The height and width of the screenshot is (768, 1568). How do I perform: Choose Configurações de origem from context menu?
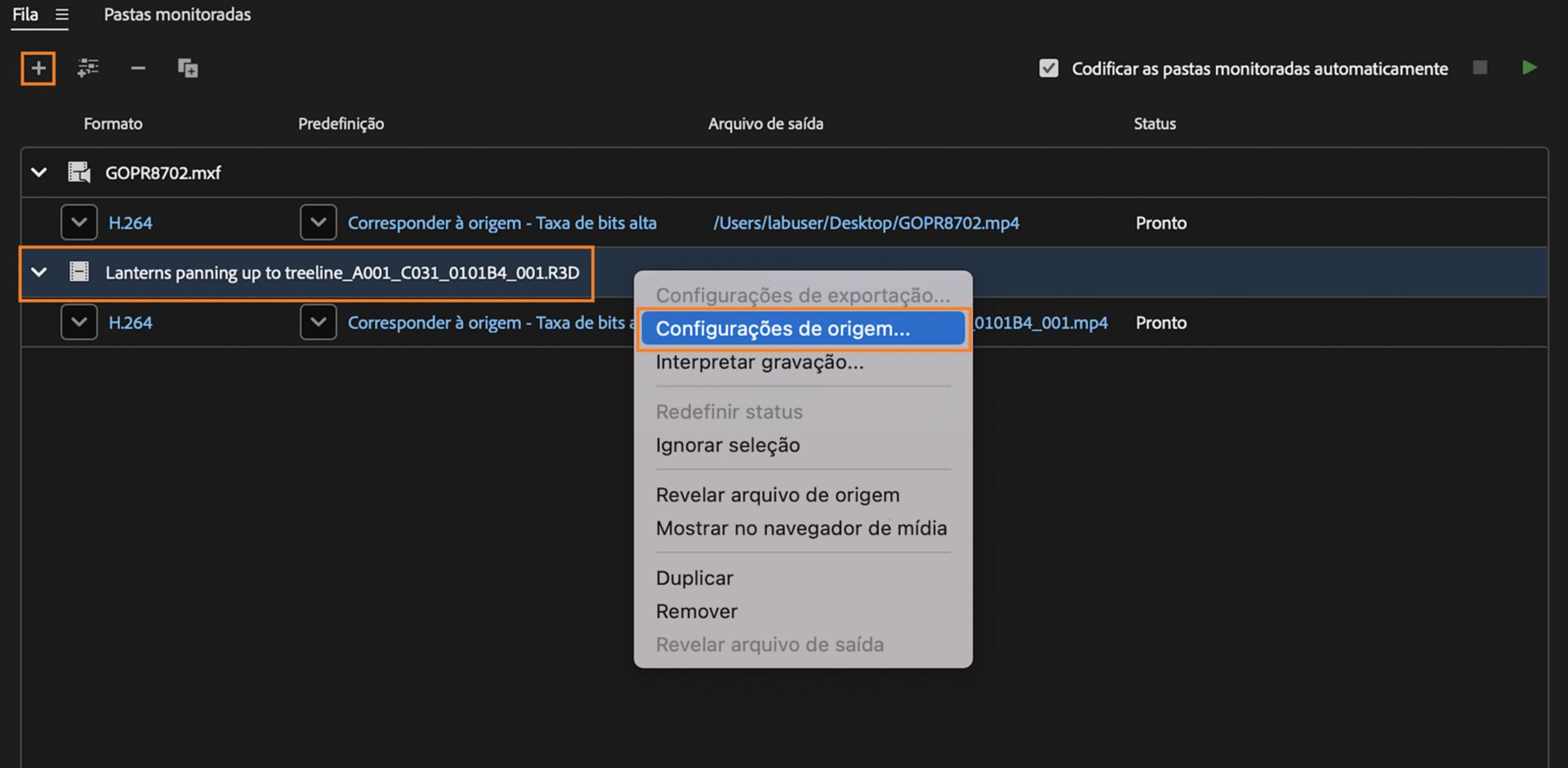[x=782, y=328]
